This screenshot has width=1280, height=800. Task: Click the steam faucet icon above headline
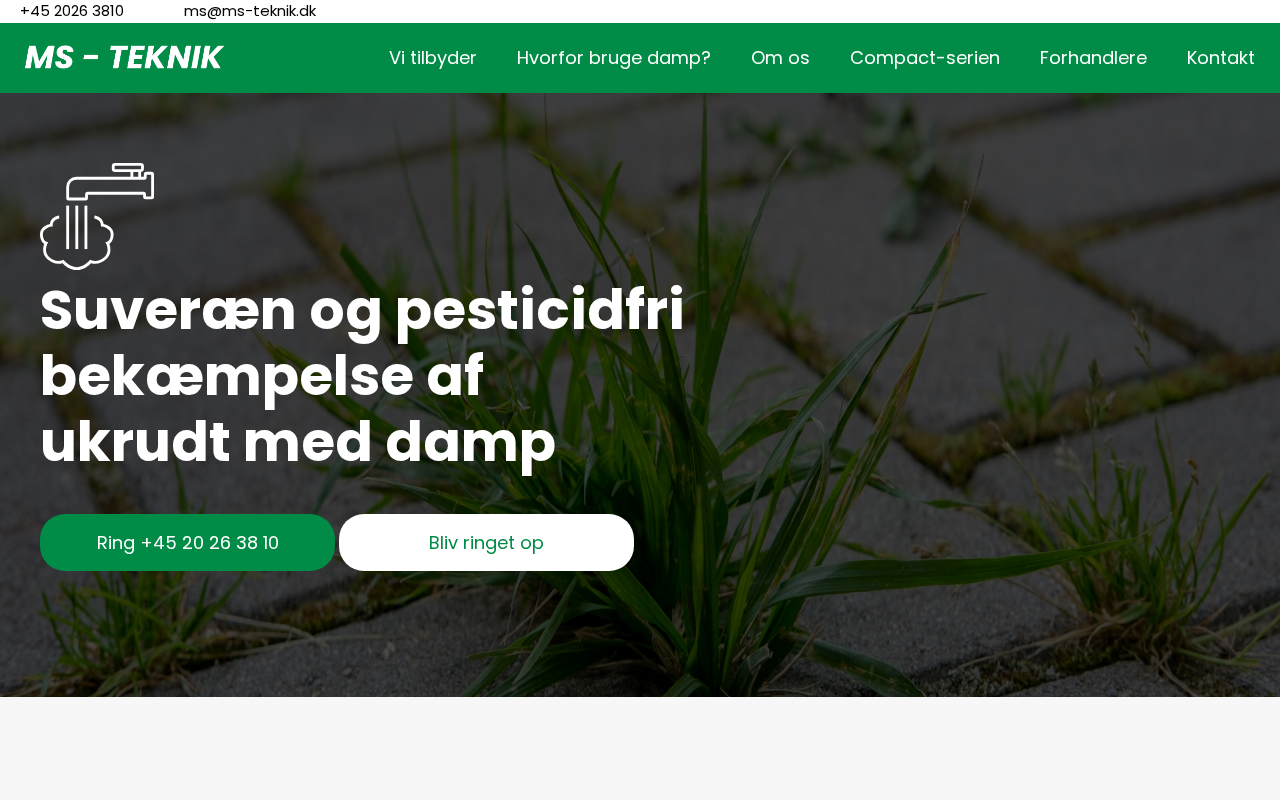[97, 216]
